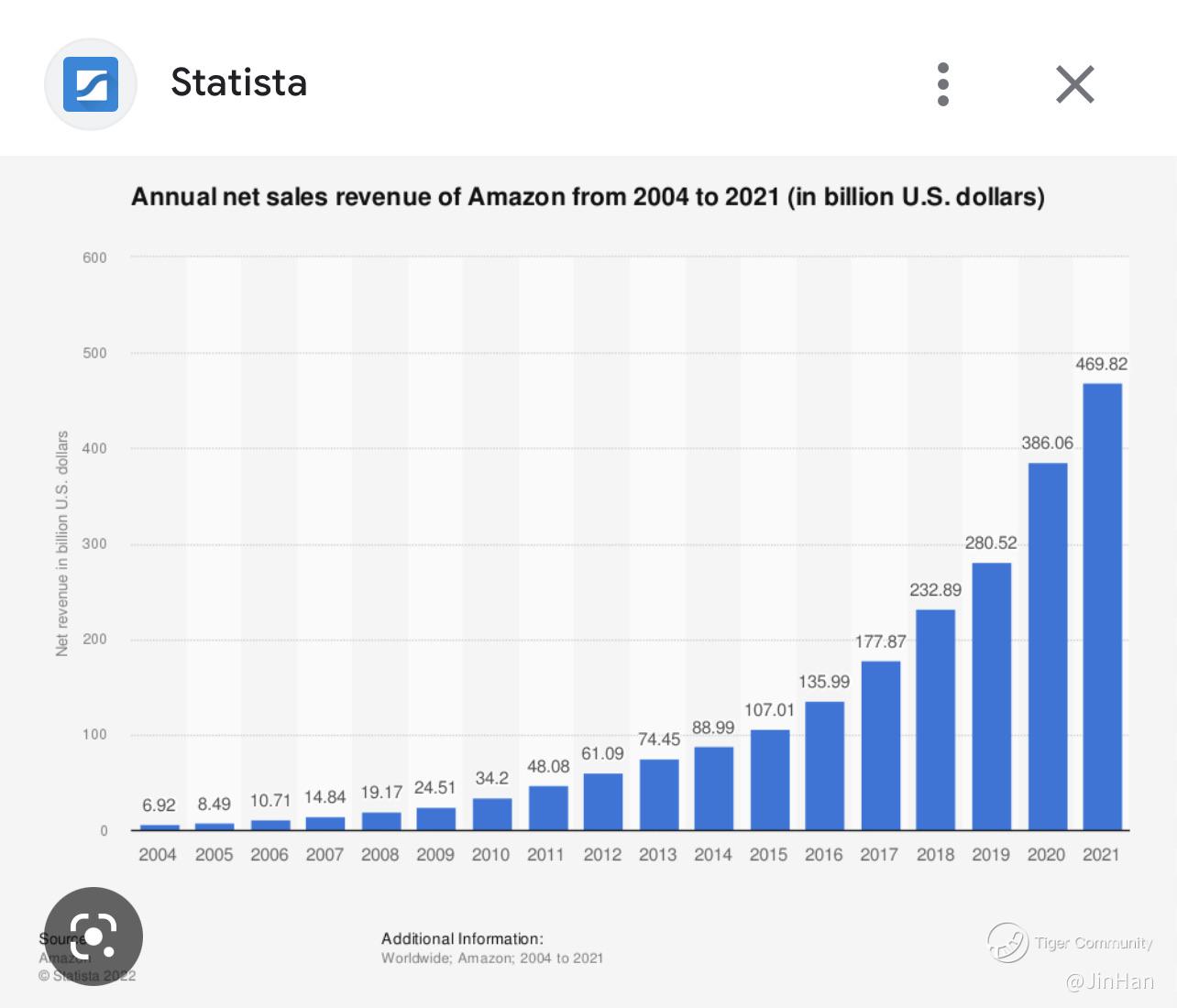
Task: Open the Statista source name link
Action: click(238, 82)
